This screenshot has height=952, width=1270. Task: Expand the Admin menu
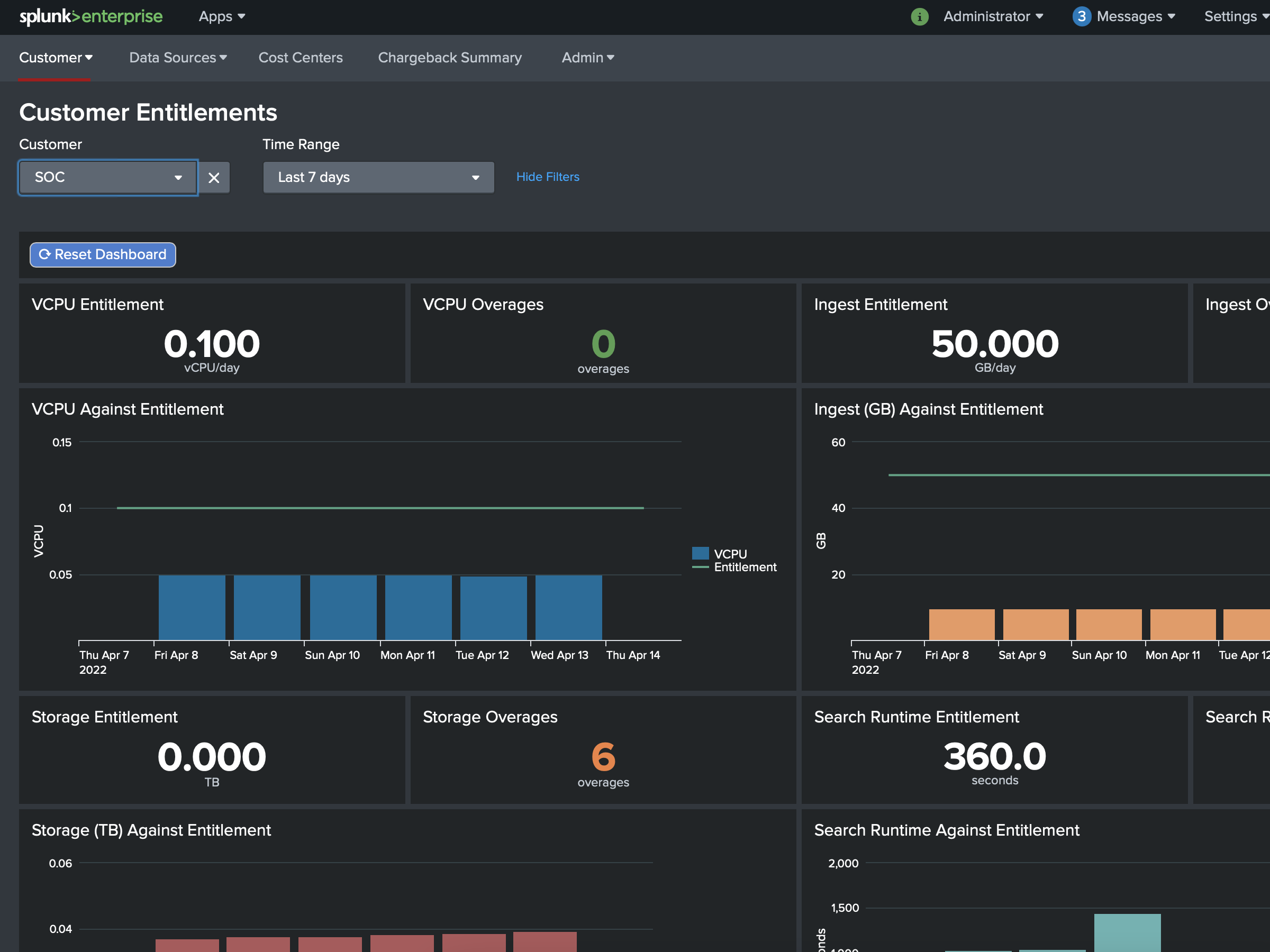coord(588,57)
